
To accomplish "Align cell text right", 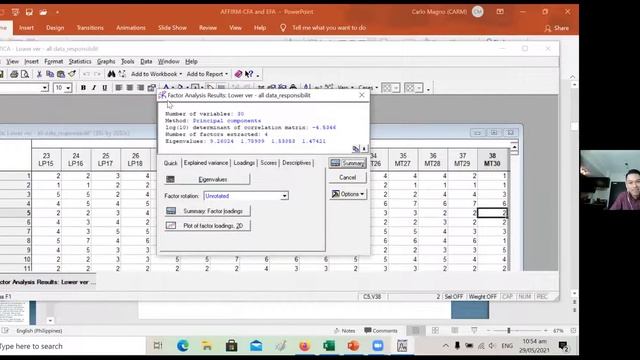I will [140, 88].
